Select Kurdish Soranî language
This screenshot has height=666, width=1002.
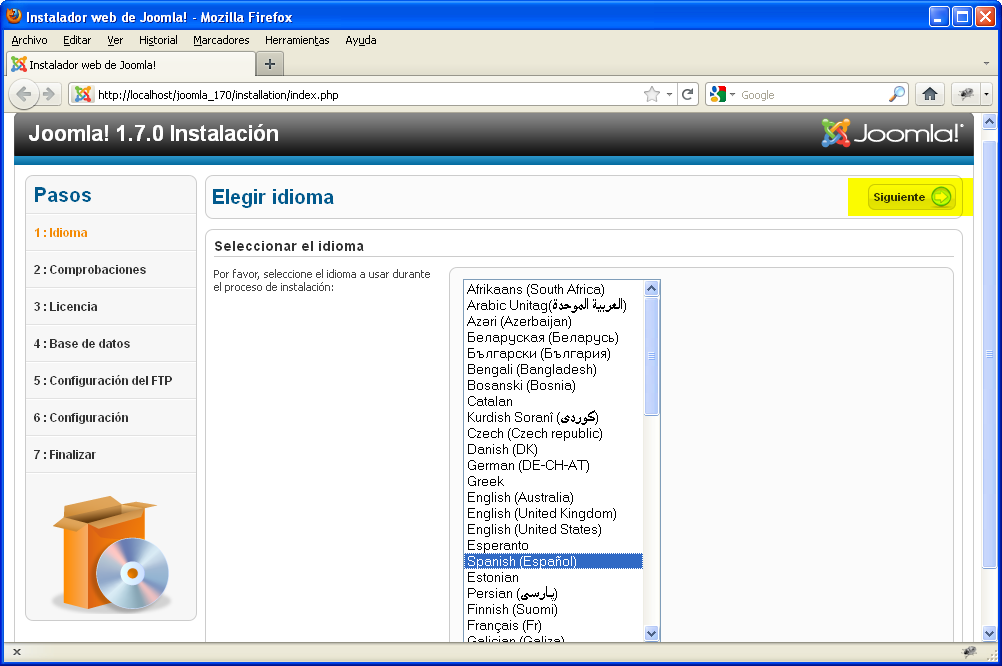pyautogui.click(x=553, y=417)
